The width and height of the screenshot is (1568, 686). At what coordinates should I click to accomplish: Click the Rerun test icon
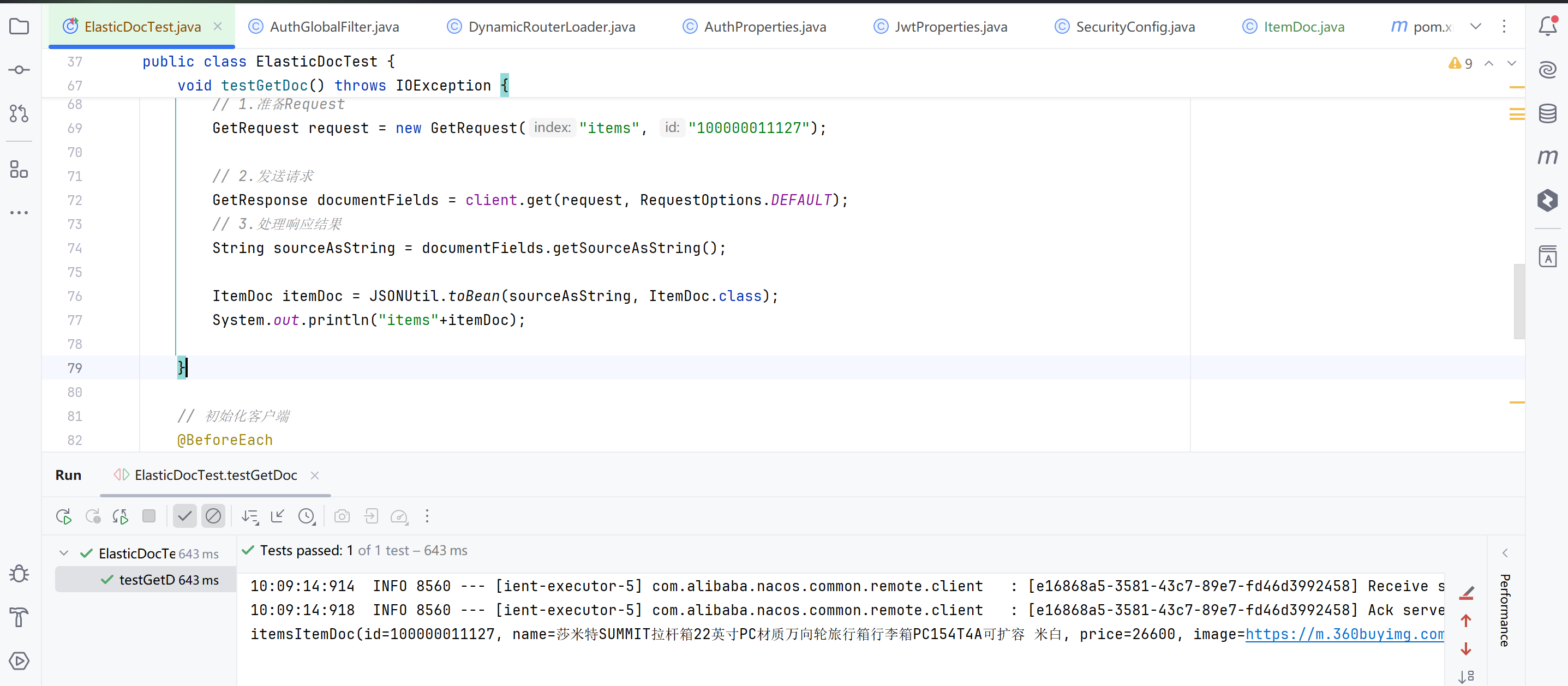(63, 516)
